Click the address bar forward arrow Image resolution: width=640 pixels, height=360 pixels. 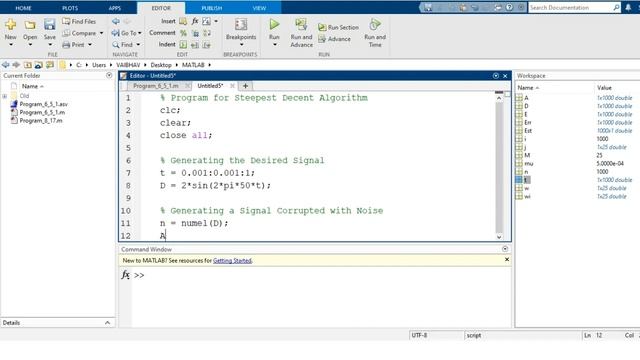pyautogui.click(x=16, y=64)
